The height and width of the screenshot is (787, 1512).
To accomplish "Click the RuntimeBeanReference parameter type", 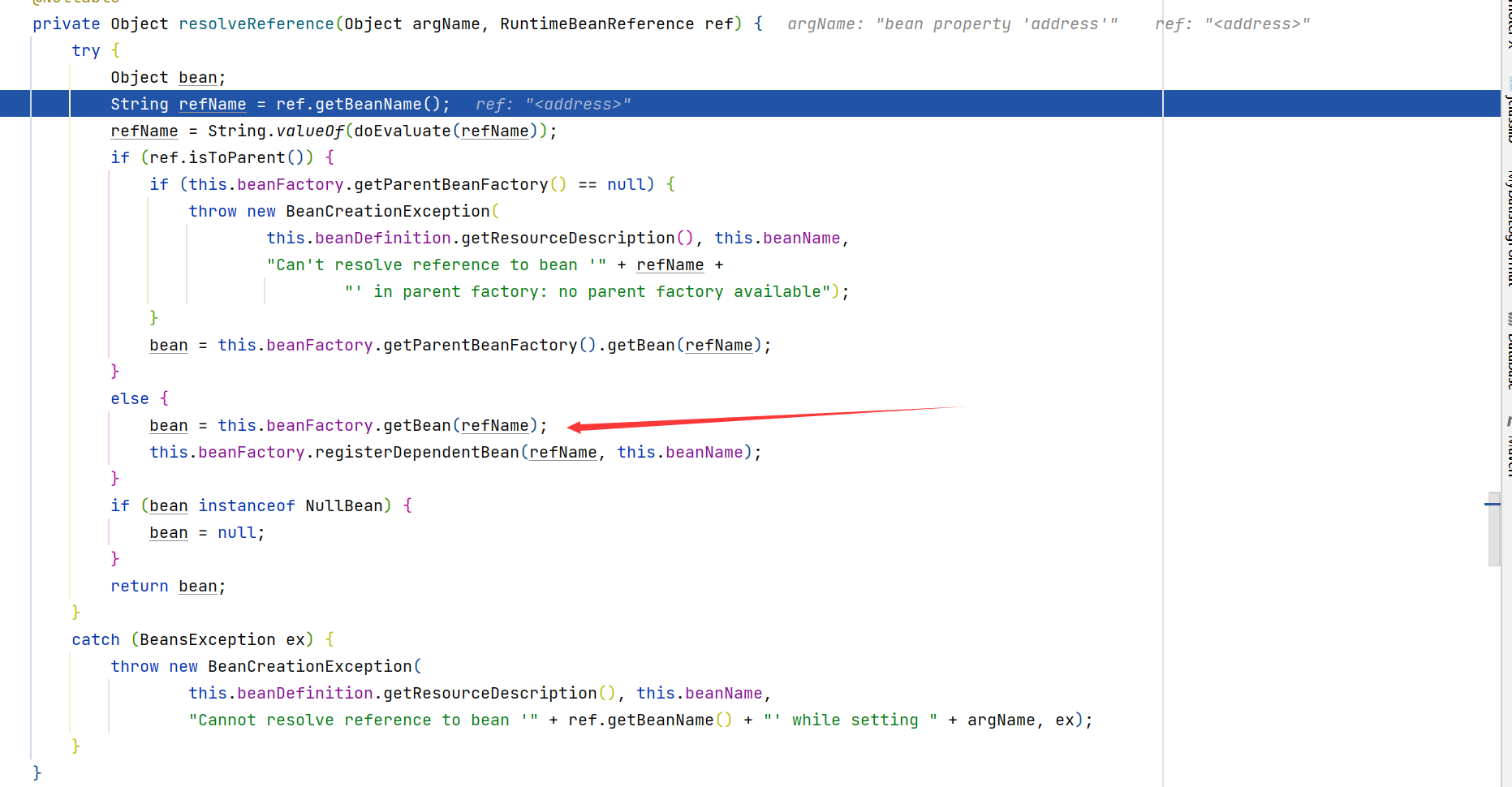I will tap(598, 24).
